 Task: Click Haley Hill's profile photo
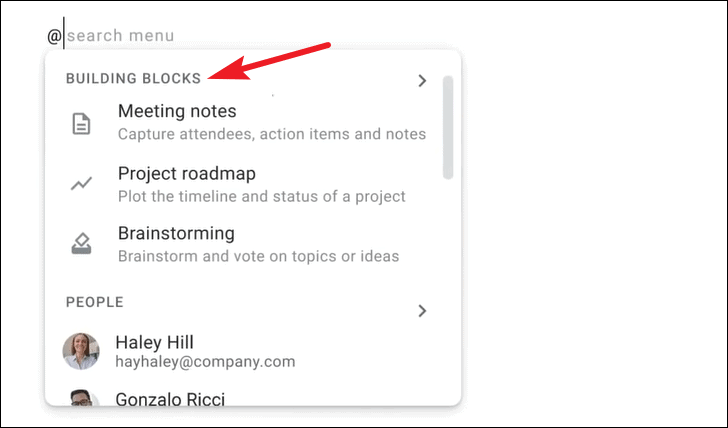point(81,351)
